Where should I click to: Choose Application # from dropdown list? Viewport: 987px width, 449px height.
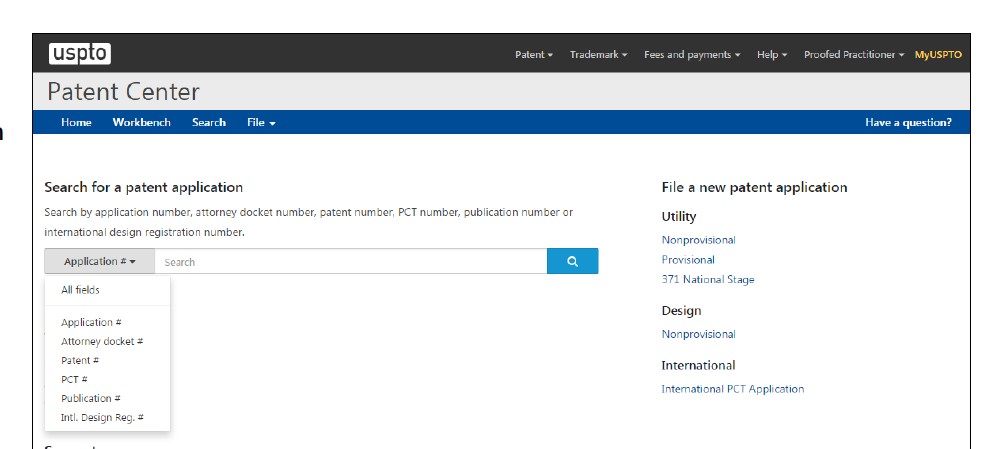91,322
